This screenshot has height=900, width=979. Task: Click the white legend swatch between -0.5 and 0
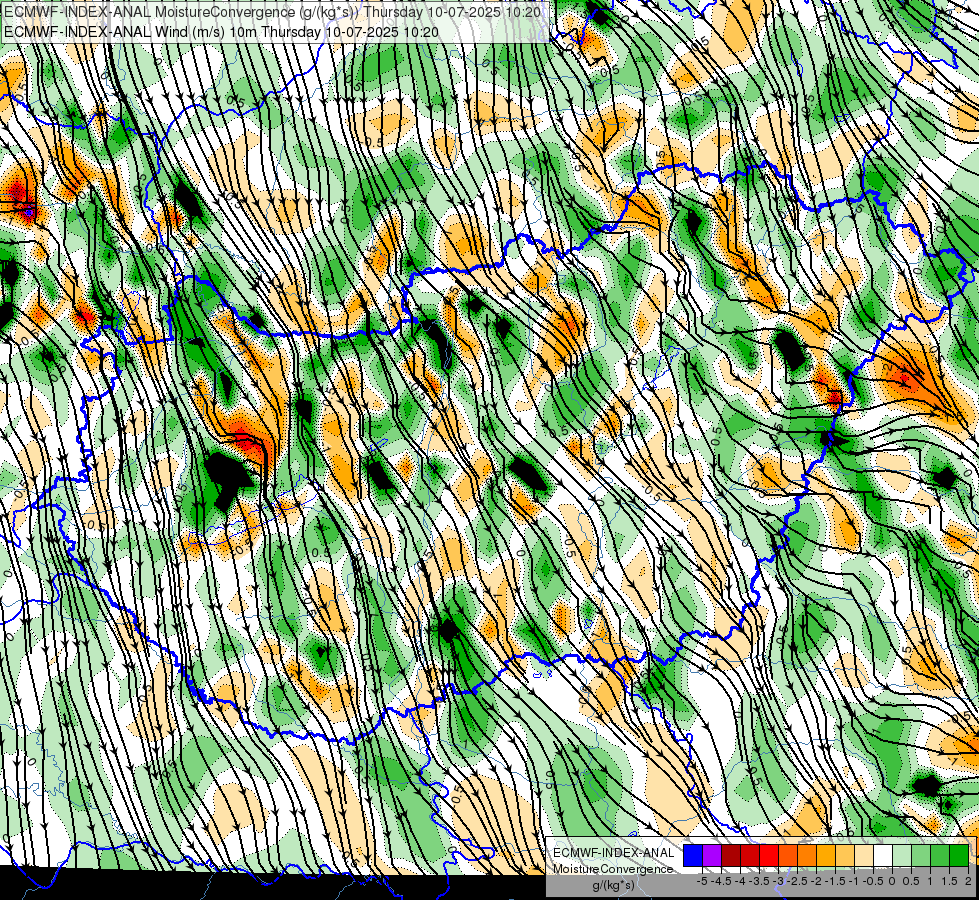[x=883, y=856]
